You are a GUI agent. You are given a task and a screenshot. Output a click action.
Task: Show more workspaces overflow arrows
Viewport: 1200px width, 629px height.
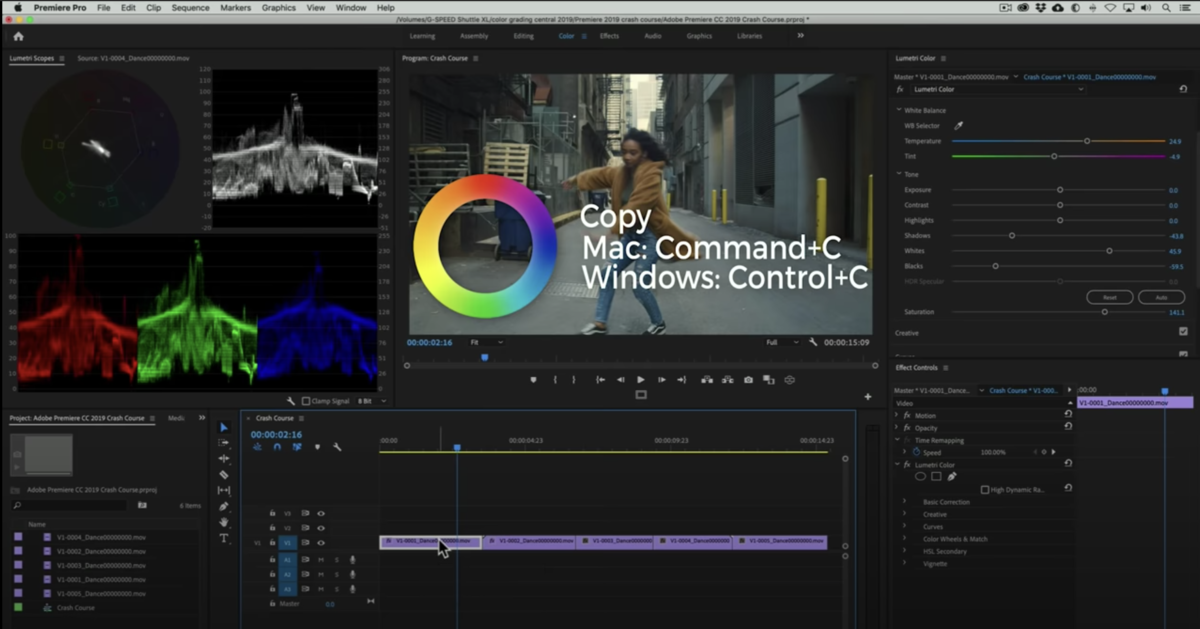[x=800, y=36]
